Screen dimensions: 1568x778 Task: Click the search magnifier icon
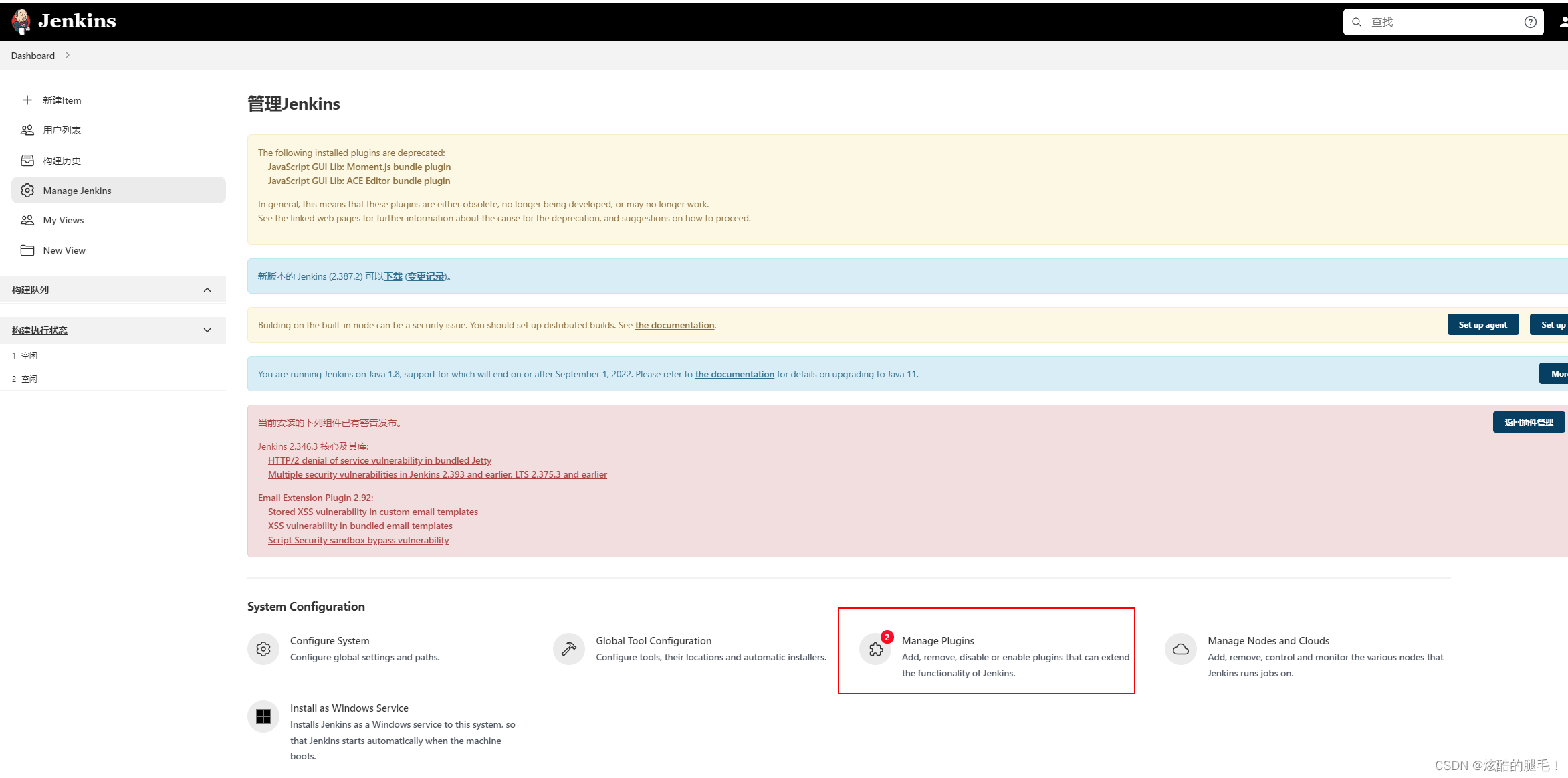[x=1357, y=22]
